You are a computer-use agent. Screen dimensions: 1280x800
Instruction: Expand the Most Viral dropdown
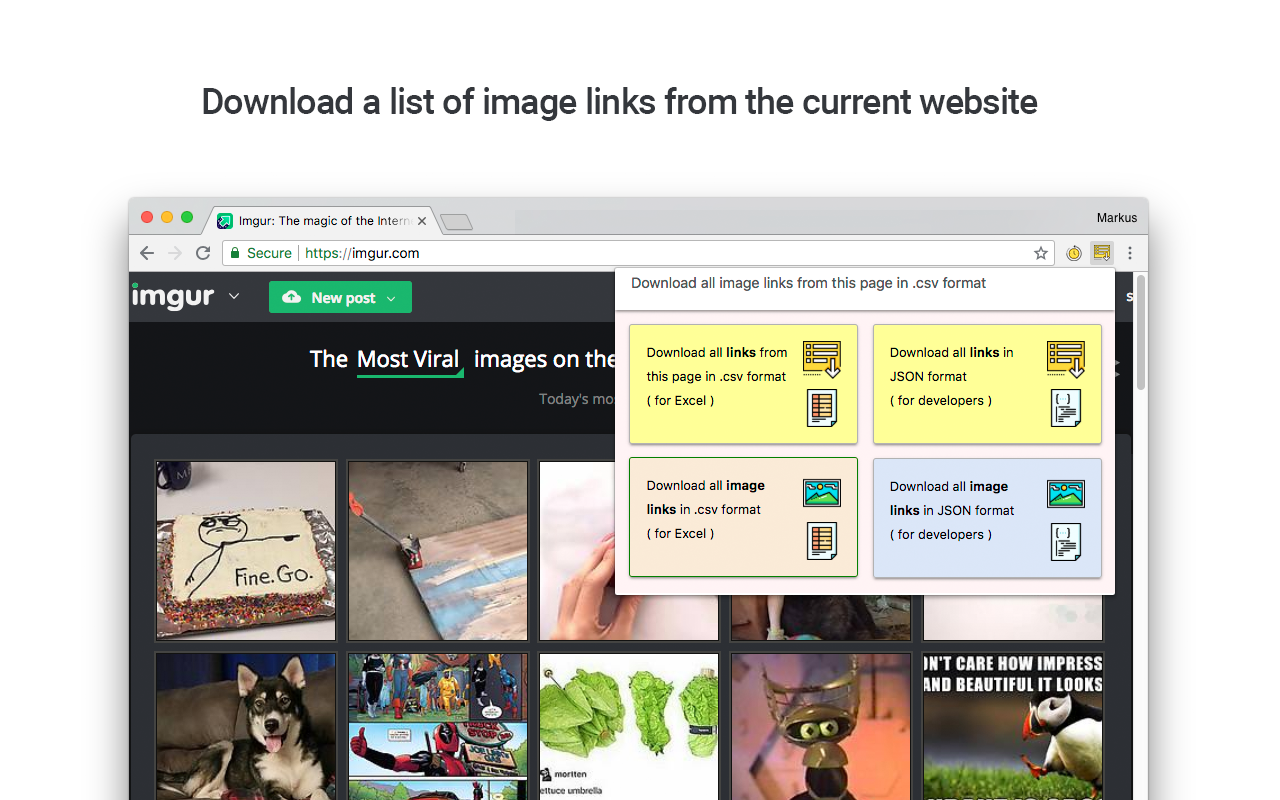[409, 360]
